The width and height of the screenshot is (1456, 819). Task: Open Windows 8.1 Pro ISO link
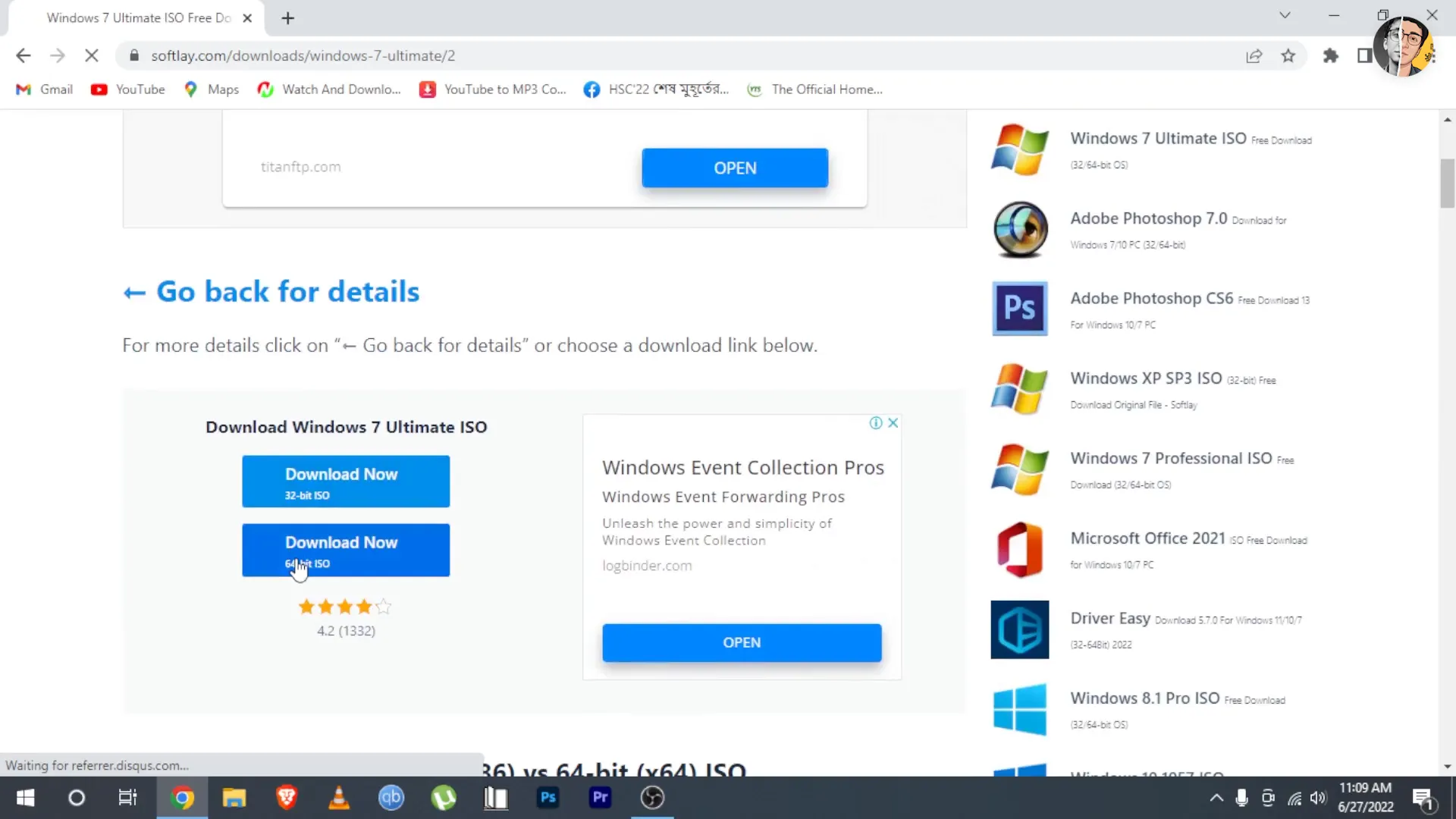point(1145,698)
